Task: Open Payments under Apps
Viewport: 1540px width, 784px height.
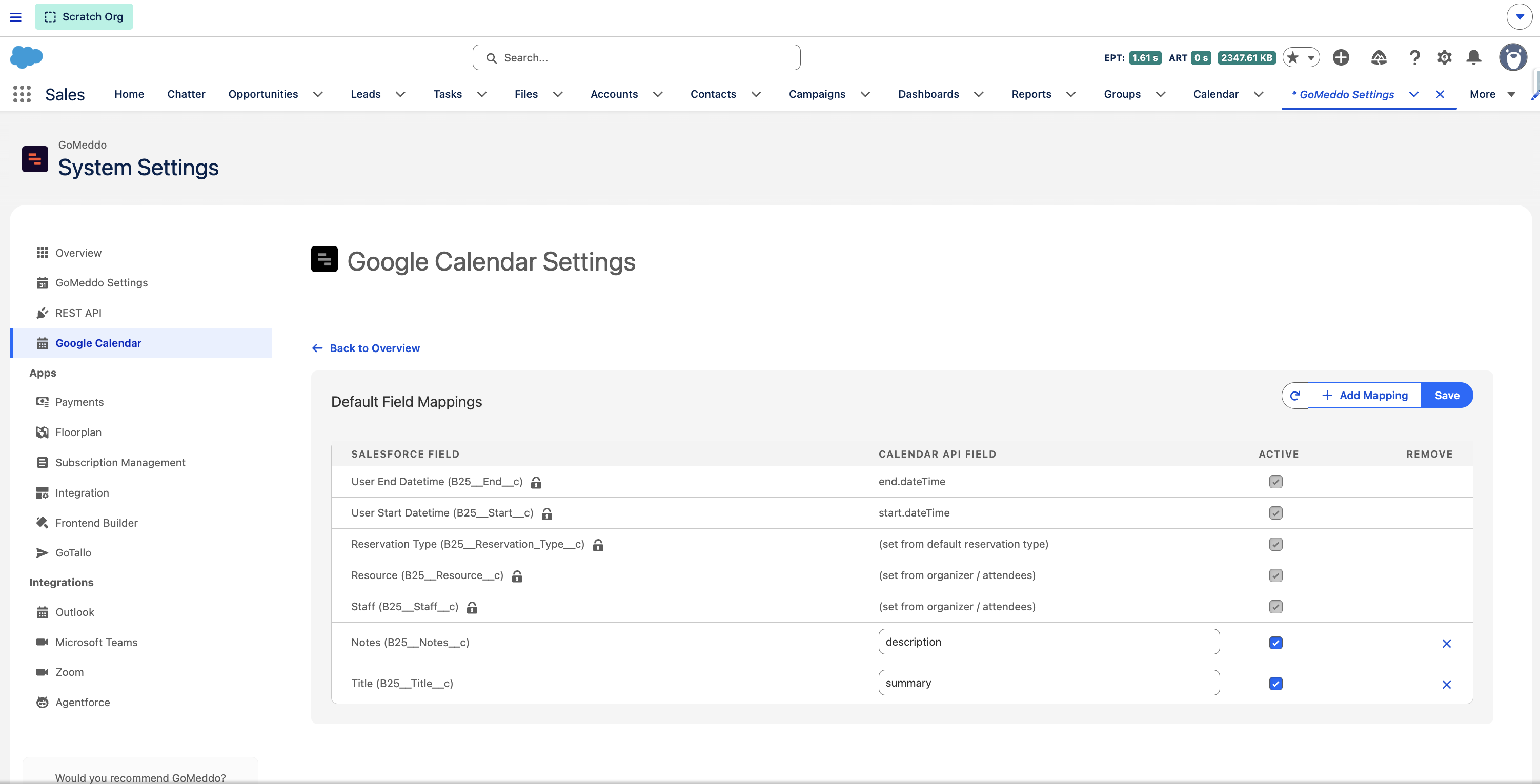Action: pyautogui.click(x=79, y=402)
